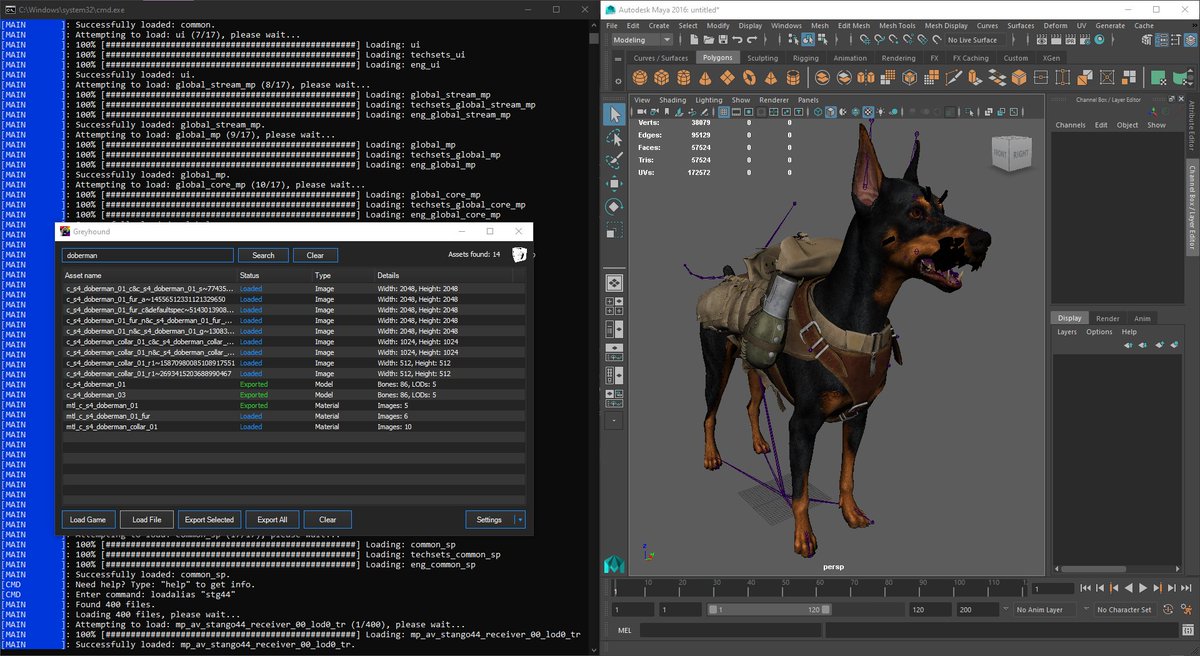
Task: Create a polygon cylinder from the shelf
Action: coord(683,77)
